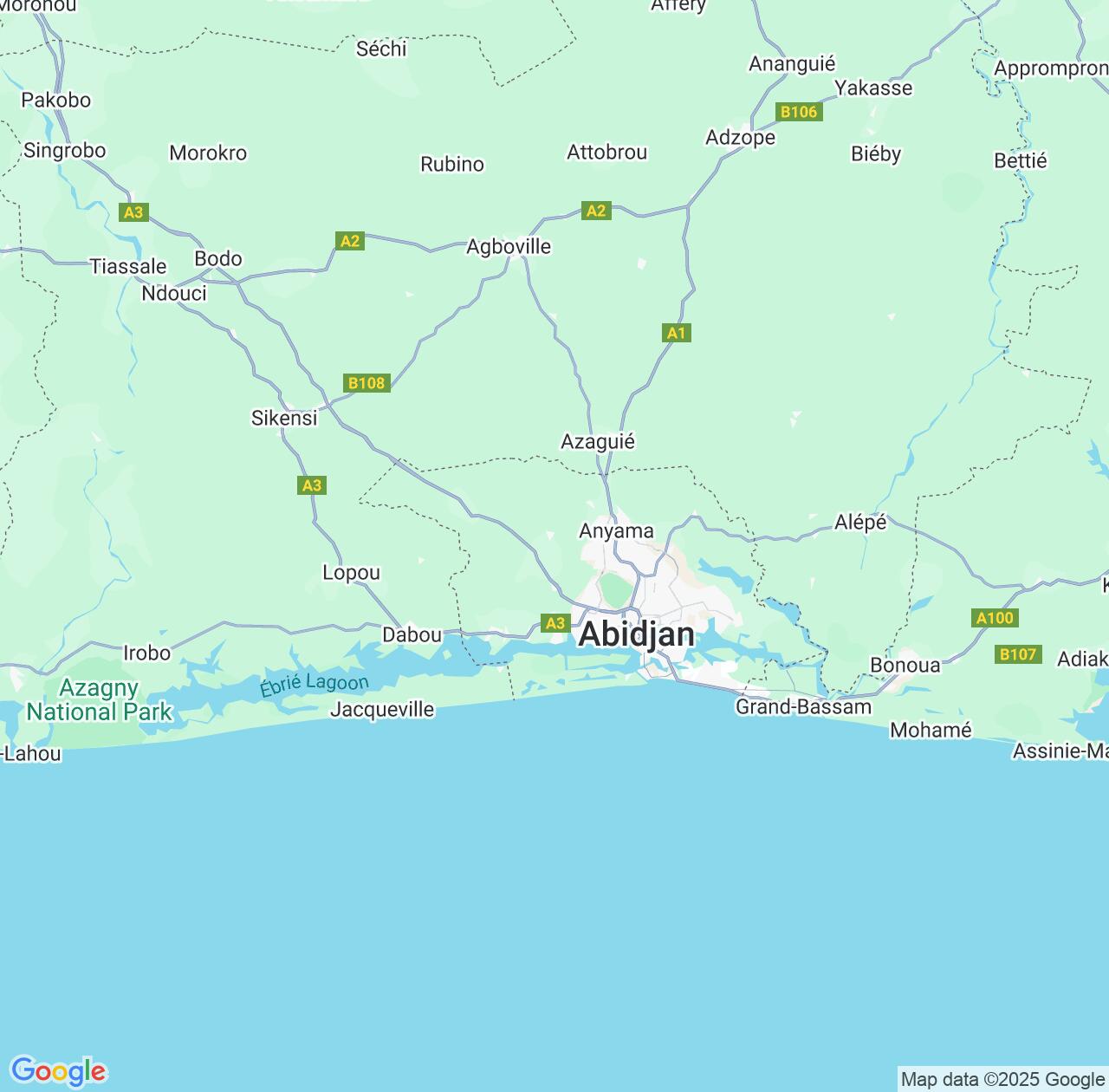Image resolution: width=1109 pixels, height=1092 pixels.
Task: Click the B108 road shield
Action: tap(366, 383)
